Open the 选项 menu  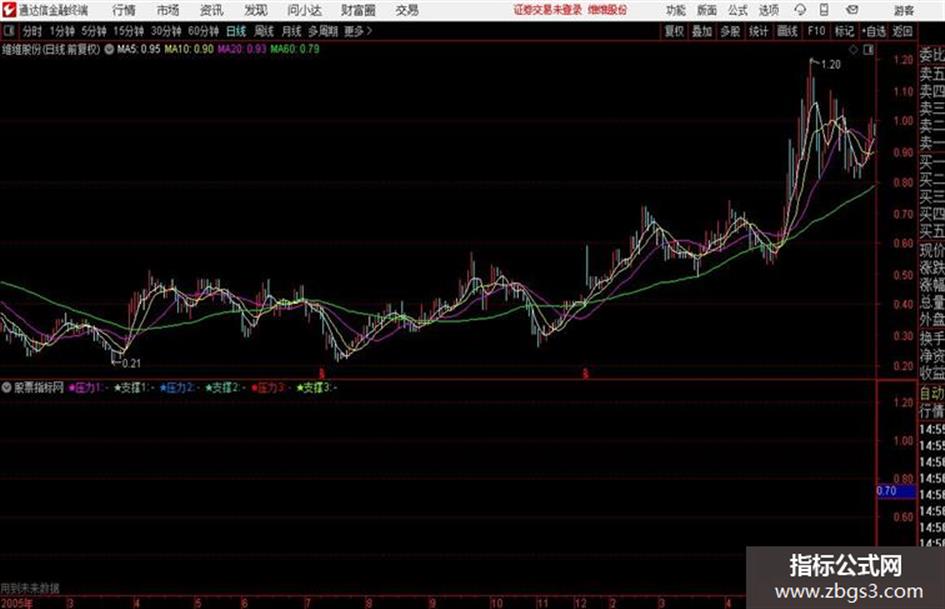coord(768,10)
